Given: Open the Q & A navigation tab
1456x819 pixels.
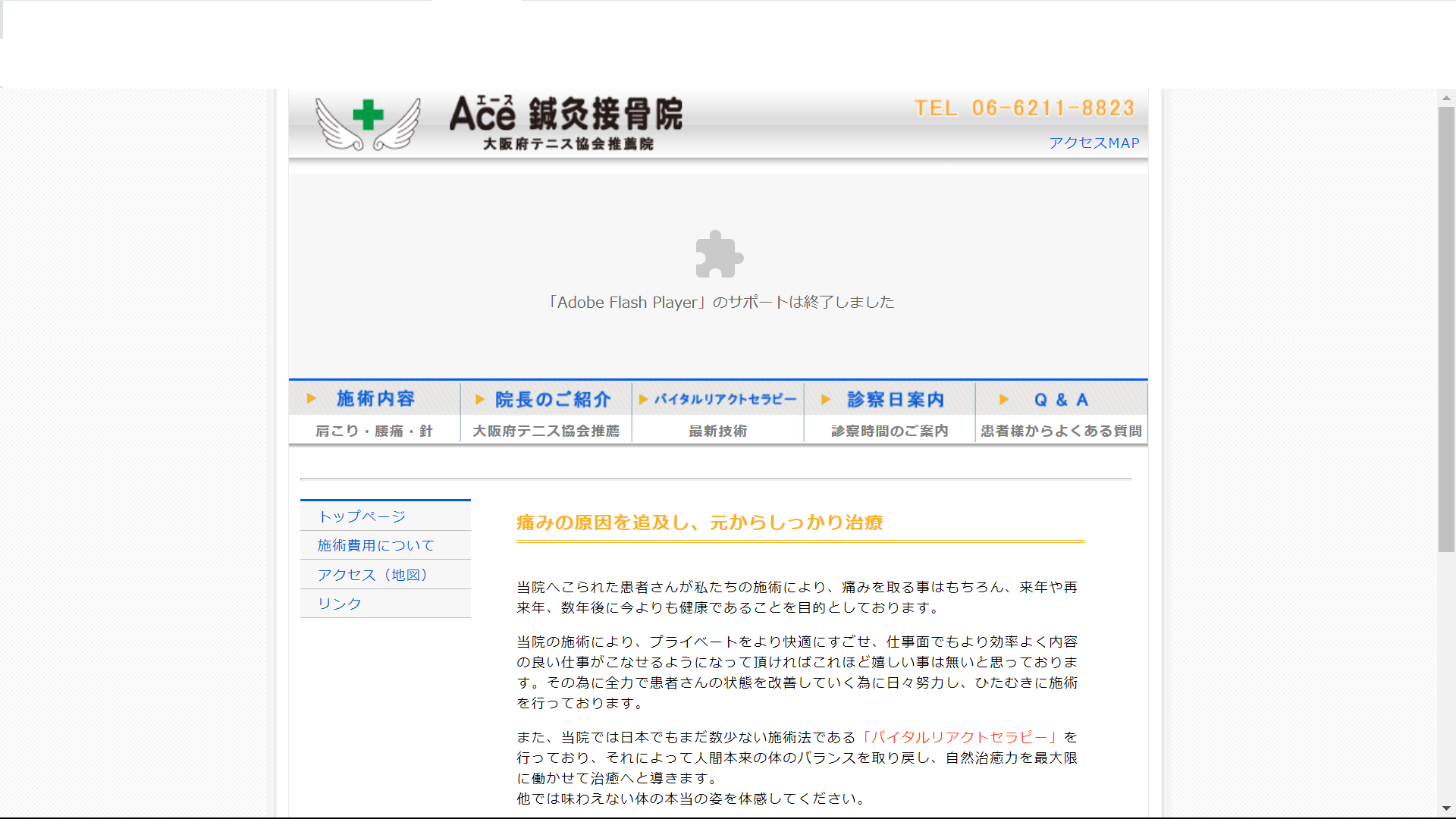Looking at the screenshot, I should pos(1061,399).
